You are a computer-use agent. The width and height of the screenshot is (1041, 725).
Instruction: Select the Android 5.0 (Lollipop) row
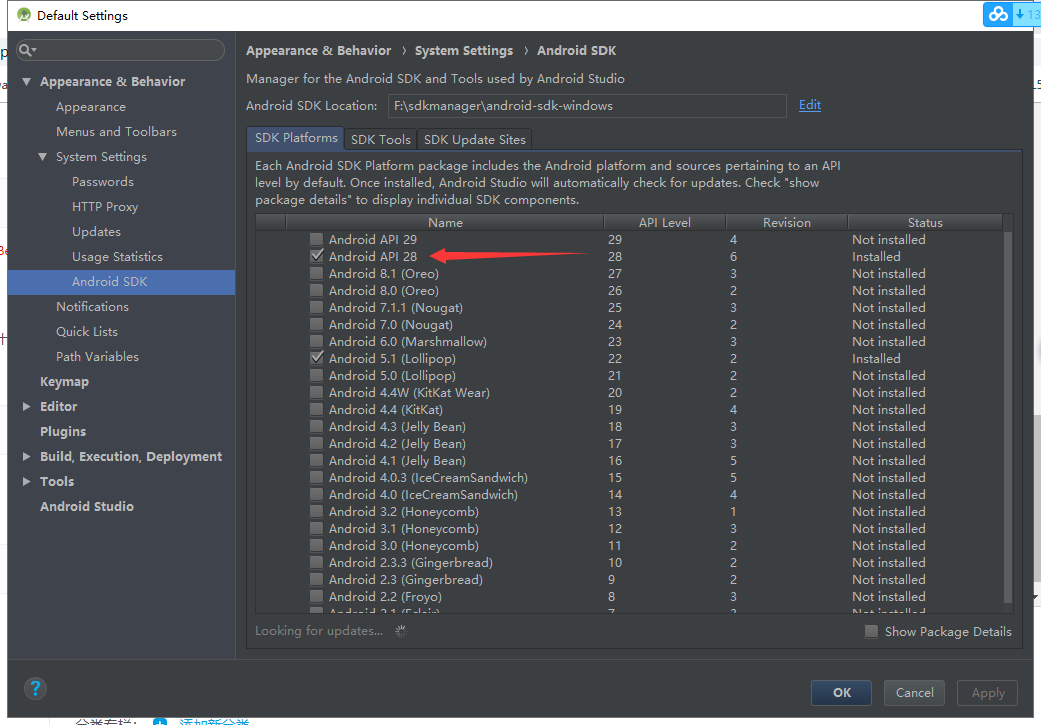(x=629, y=375)
